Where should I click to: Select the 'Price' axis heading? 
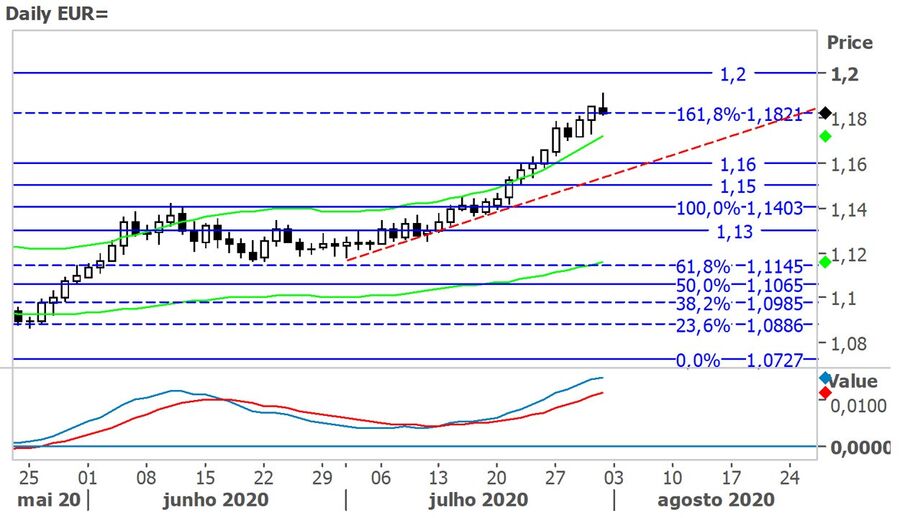849,42
